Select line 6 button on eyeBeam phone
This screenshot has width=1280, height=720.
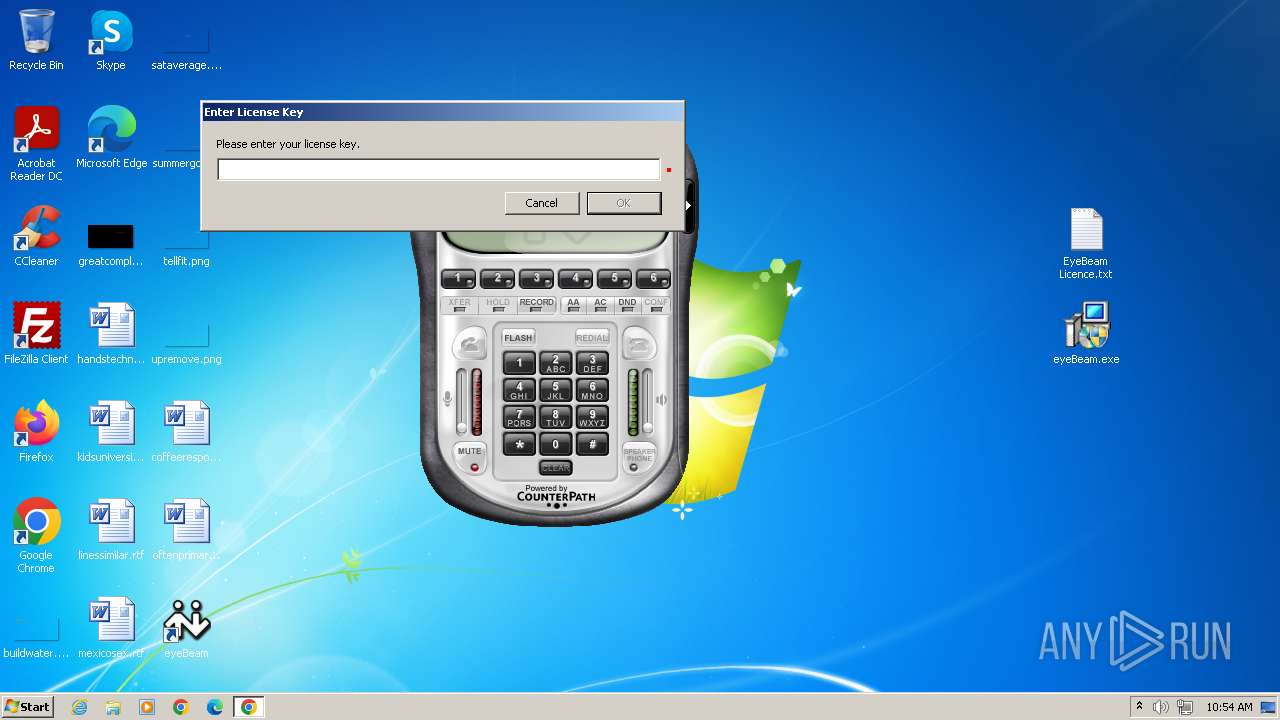pos(653,278)
